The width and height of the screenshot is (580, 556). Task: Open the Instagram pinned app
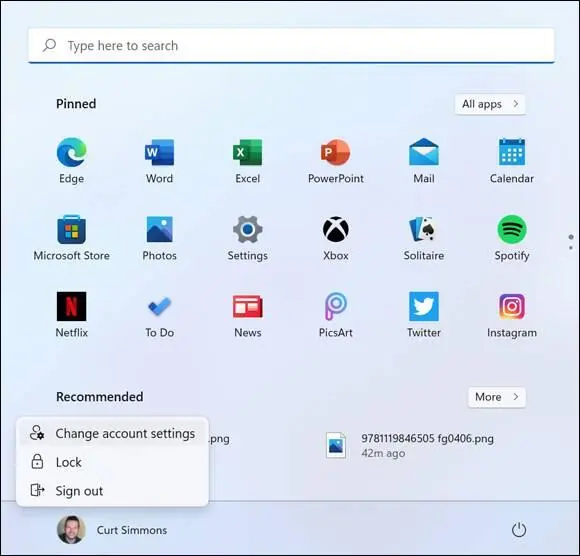(512, 314)
